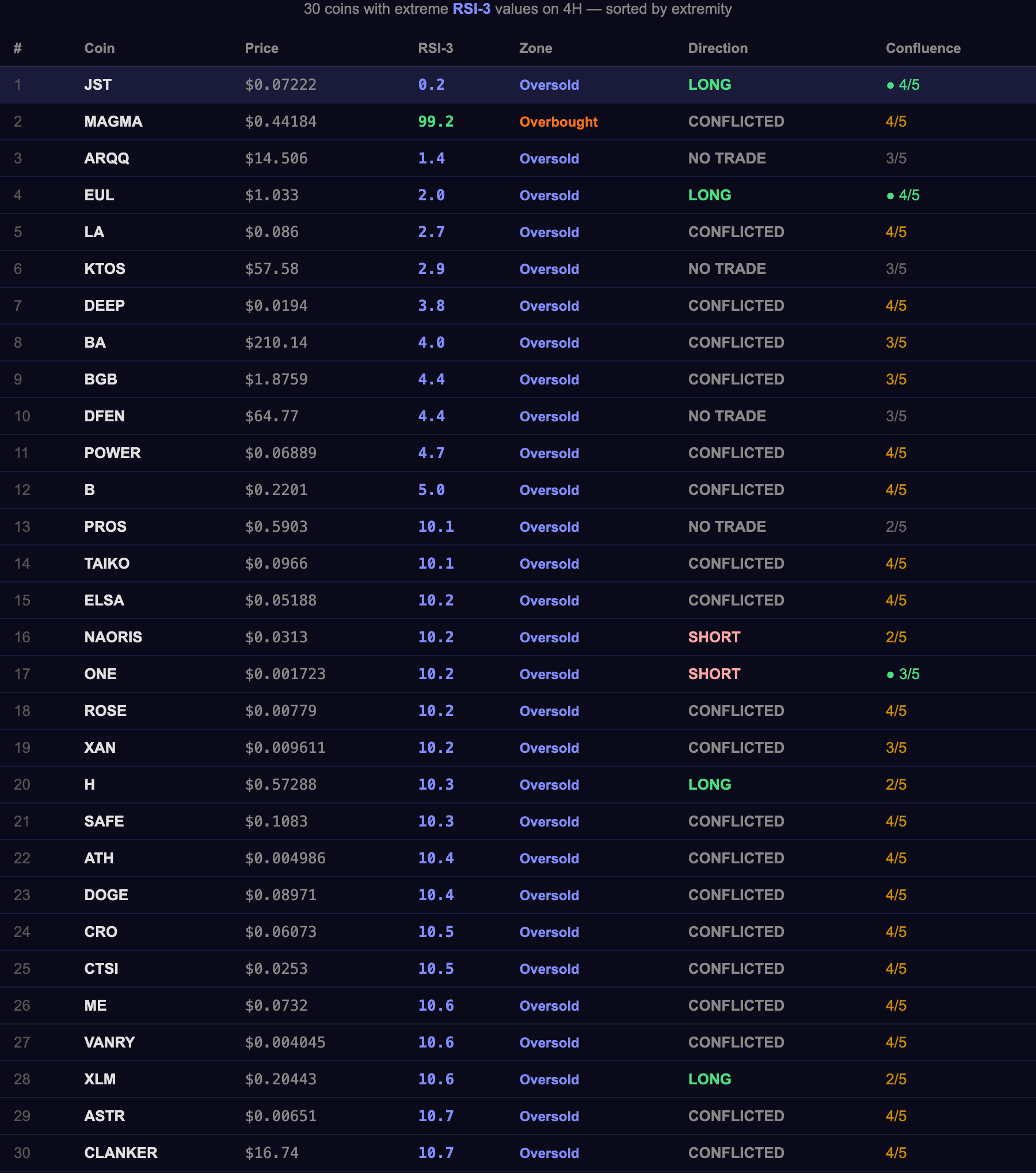
Task: Click the price $57.58 for KTOS
Action: tap(272, 269)
